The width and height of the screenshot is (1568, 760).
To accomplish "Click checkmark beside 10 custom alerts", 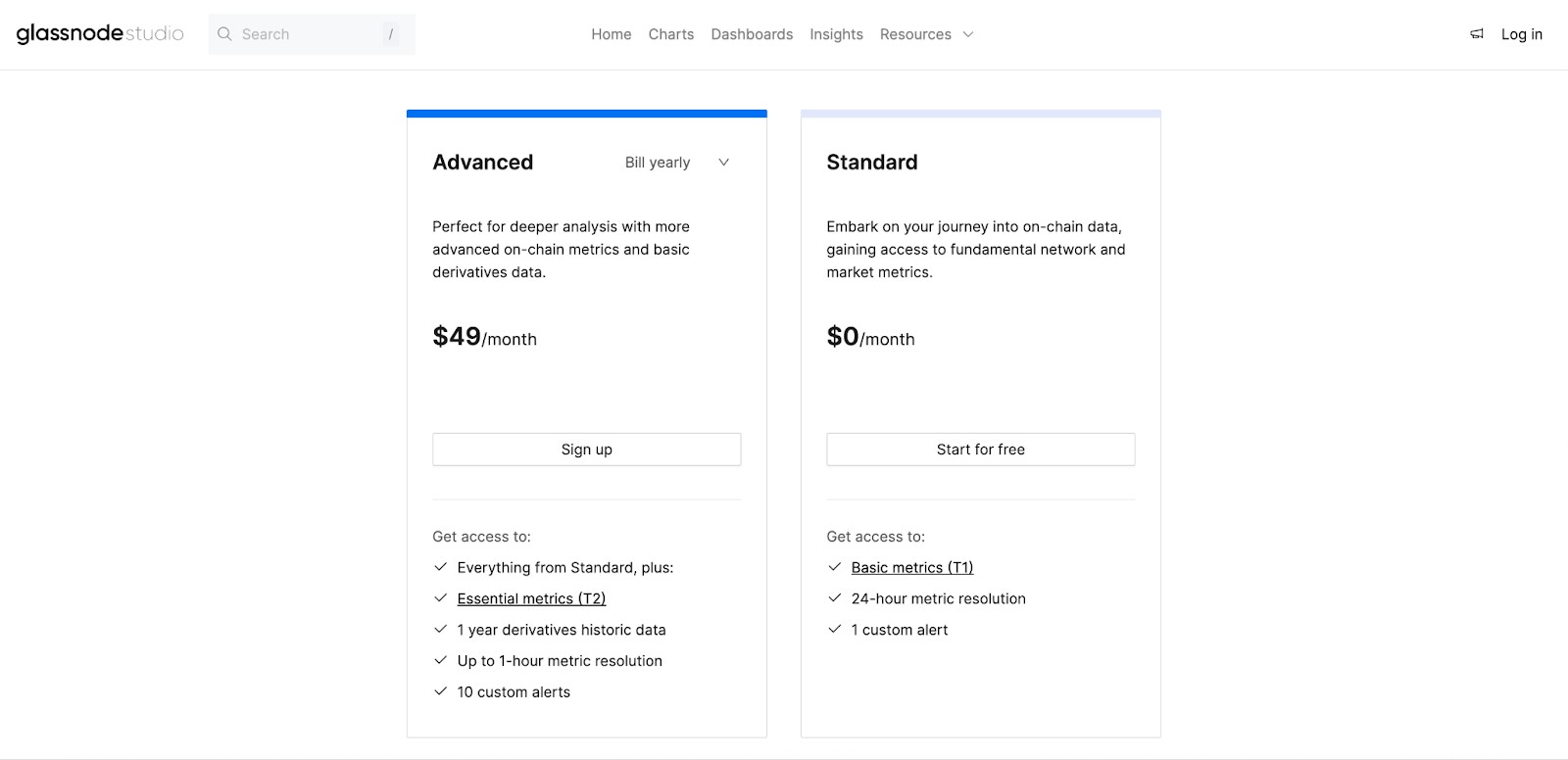I will pyautogui.click(x=441, y=691).
